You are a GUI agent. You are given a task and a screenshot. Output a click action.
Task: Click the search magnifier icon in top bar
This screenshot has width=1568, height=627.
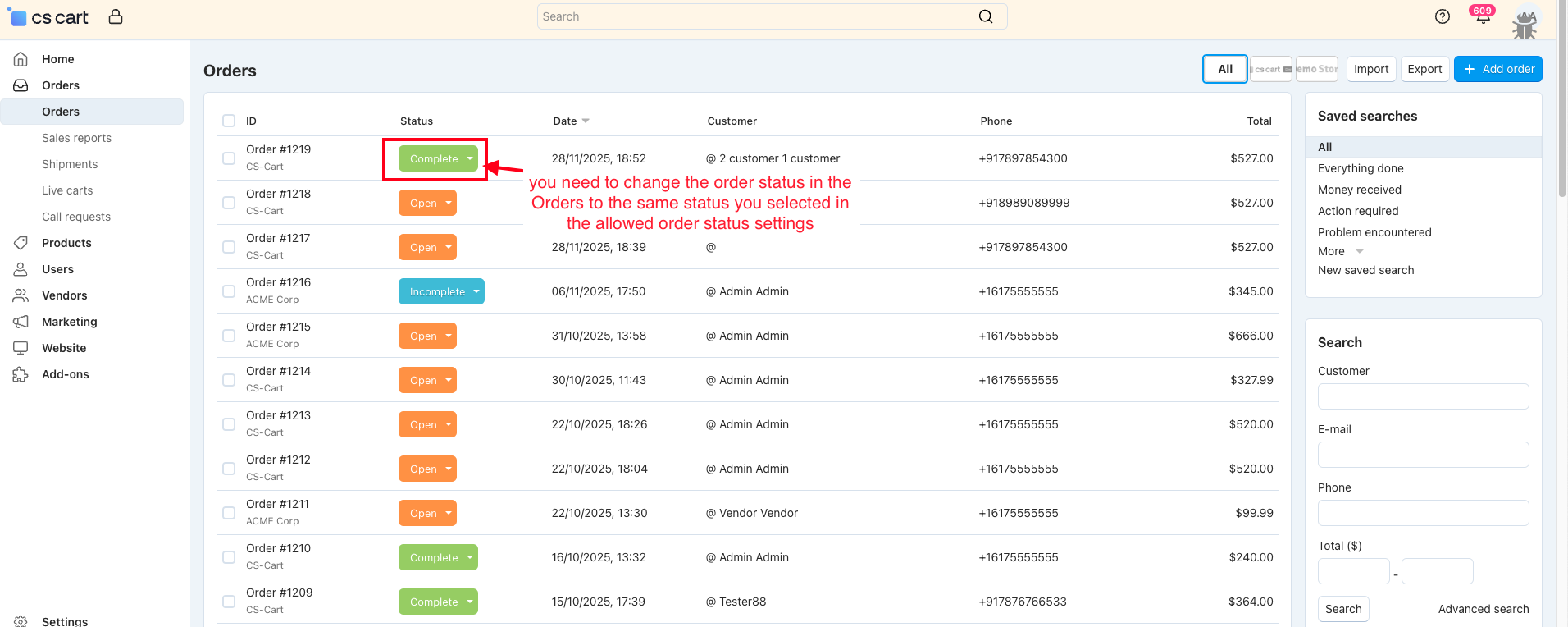click(986, 16)
